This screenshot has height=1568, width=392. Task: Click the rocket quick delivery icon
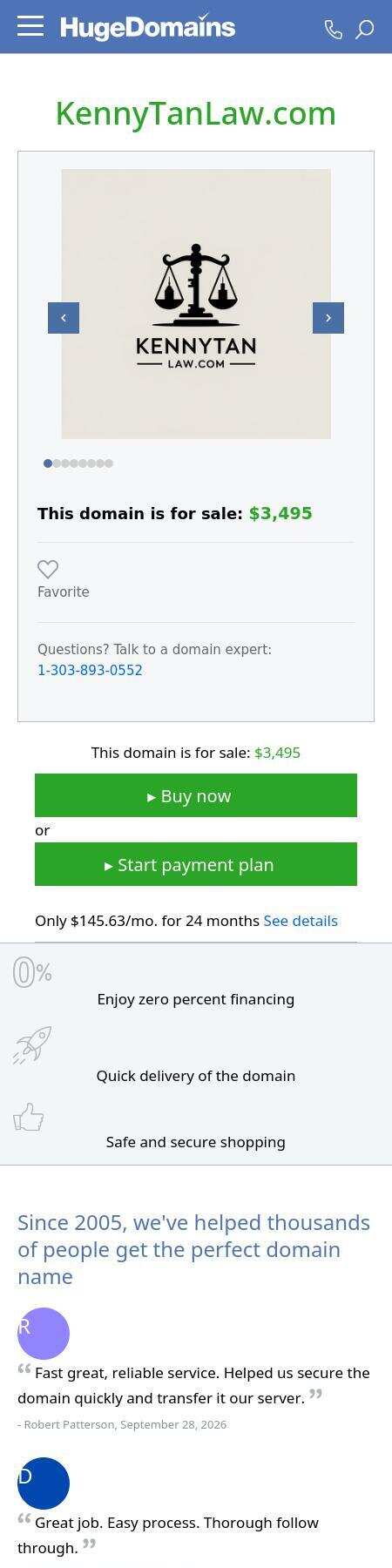click(32, 1045)
